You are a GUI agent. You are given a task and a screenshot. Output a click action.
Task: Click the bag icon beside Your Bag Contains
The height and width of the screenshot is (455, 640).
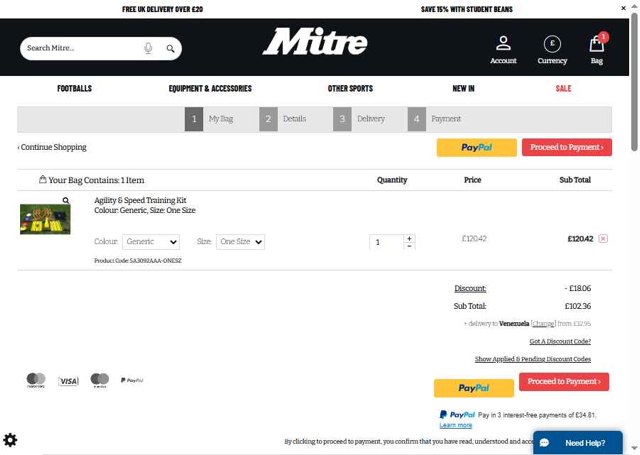pos(42,179)
